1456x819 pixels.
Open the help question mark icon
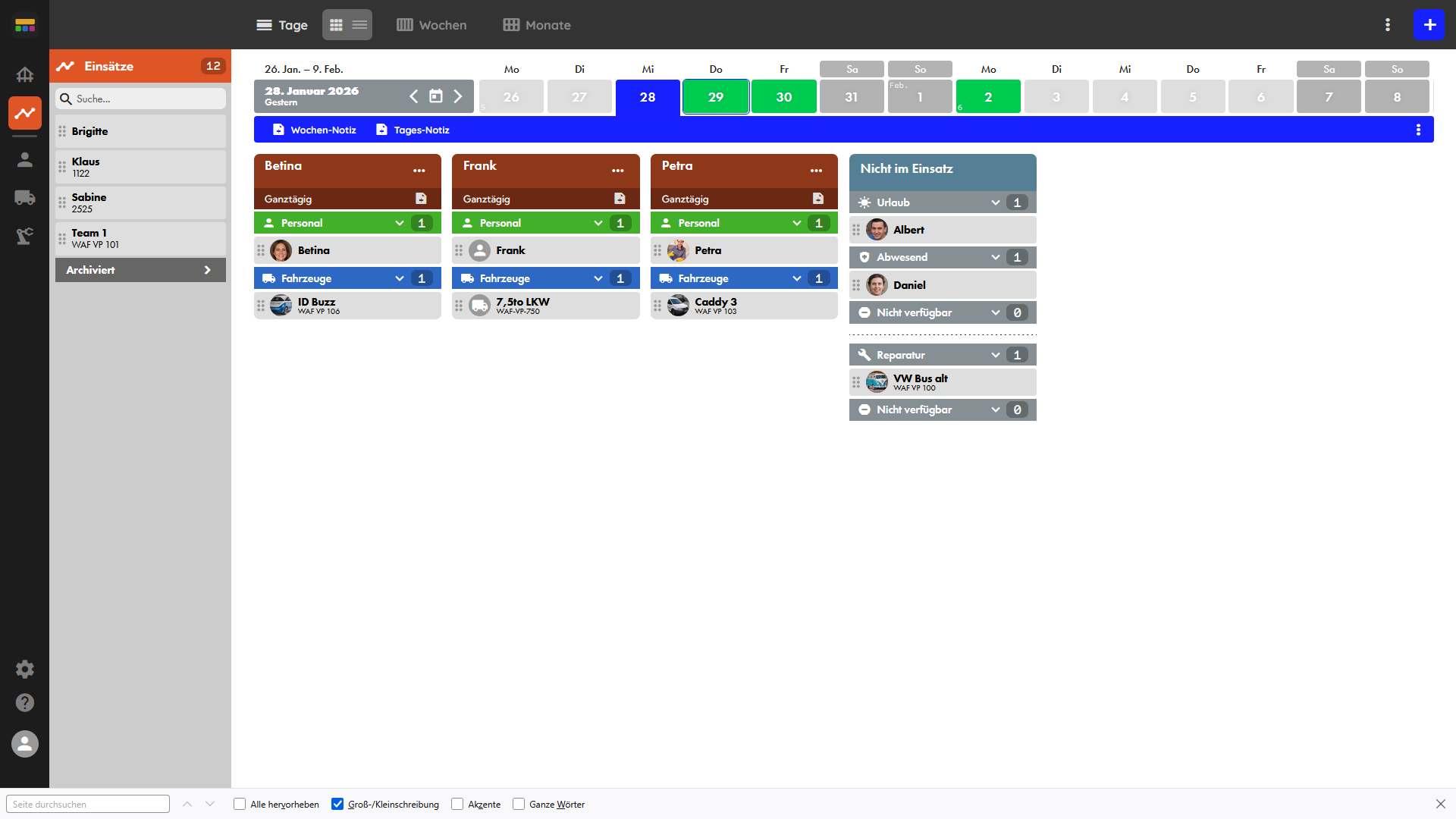[25, 703]
